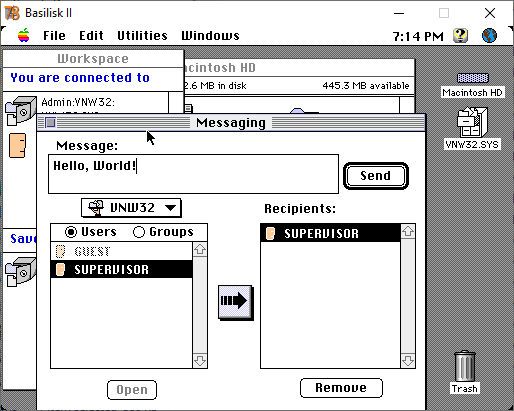Click Admin:VNW32: text in Workspace
This screenshot has width=514, height=411.
(x=78, y=102)
